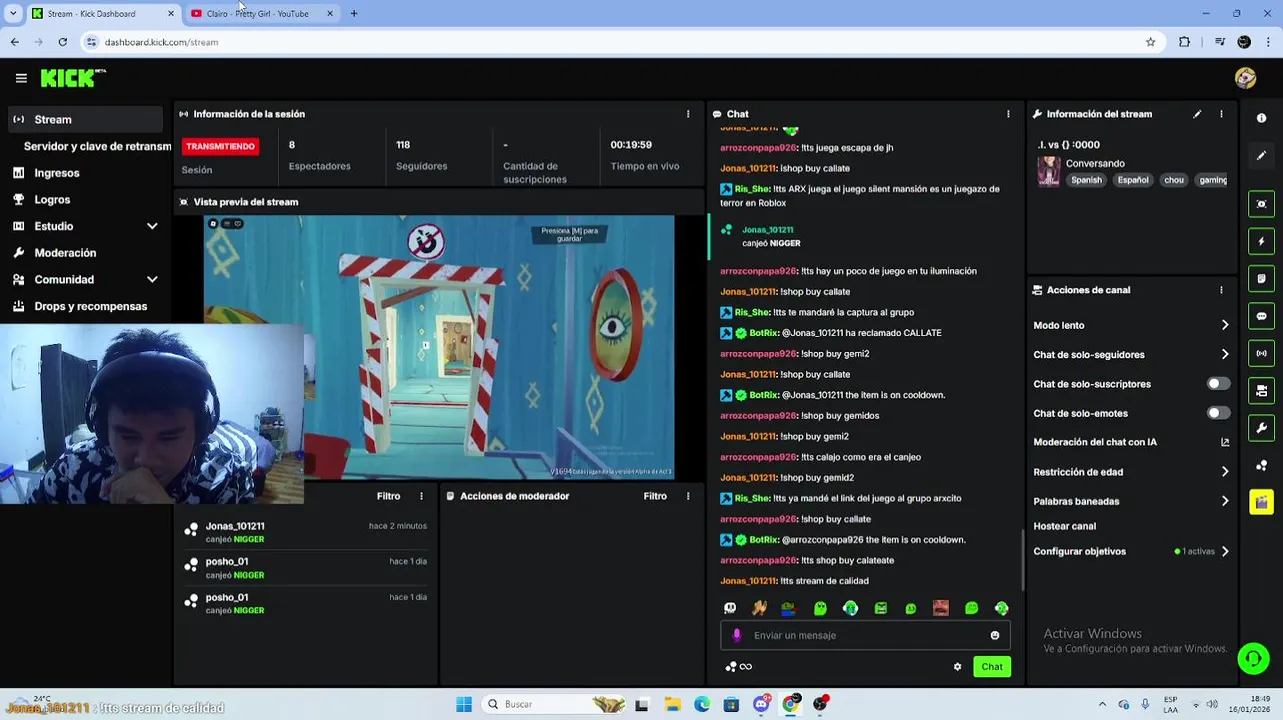Insert the white ghost emote
The image size is (1283, 720).
click(x=730, y=608)
